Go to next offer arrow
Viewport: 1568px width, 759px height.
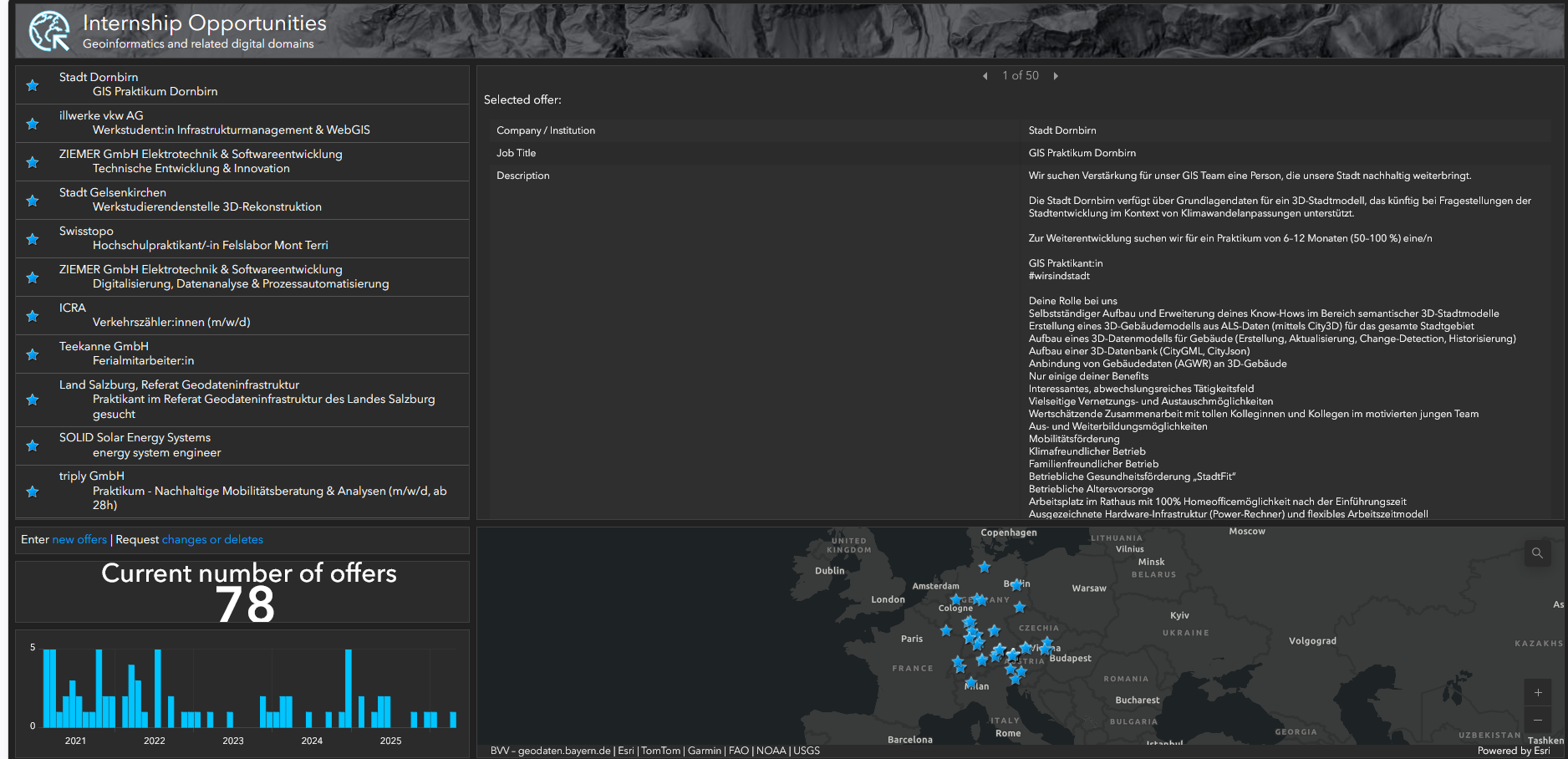point(1056,76)
